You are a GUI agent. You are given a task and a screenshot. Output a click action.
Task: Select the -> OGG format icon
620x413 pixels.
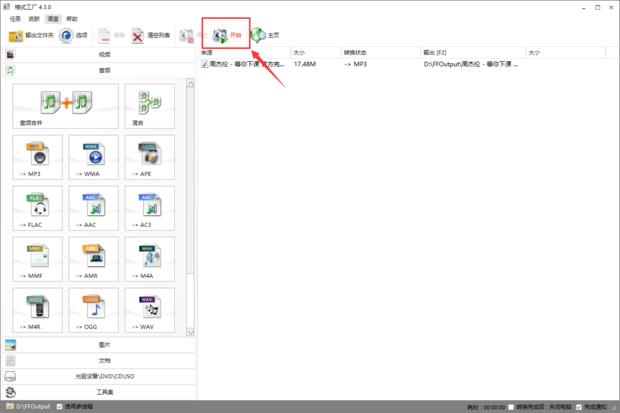[93, 309]
